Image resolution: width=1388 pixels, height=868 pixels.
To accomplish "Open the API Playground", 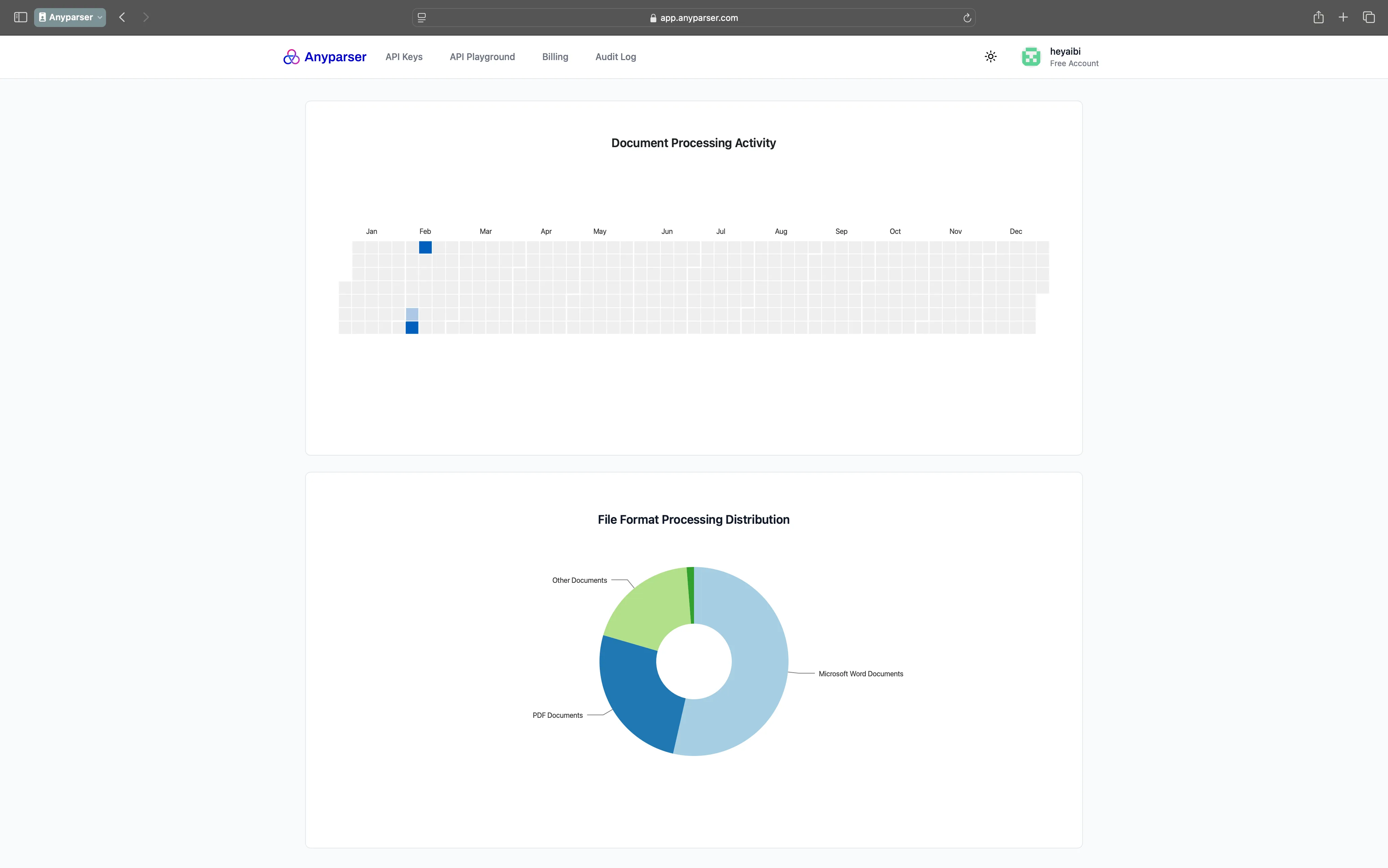I will pyautogui.click(x=482, y=57).
